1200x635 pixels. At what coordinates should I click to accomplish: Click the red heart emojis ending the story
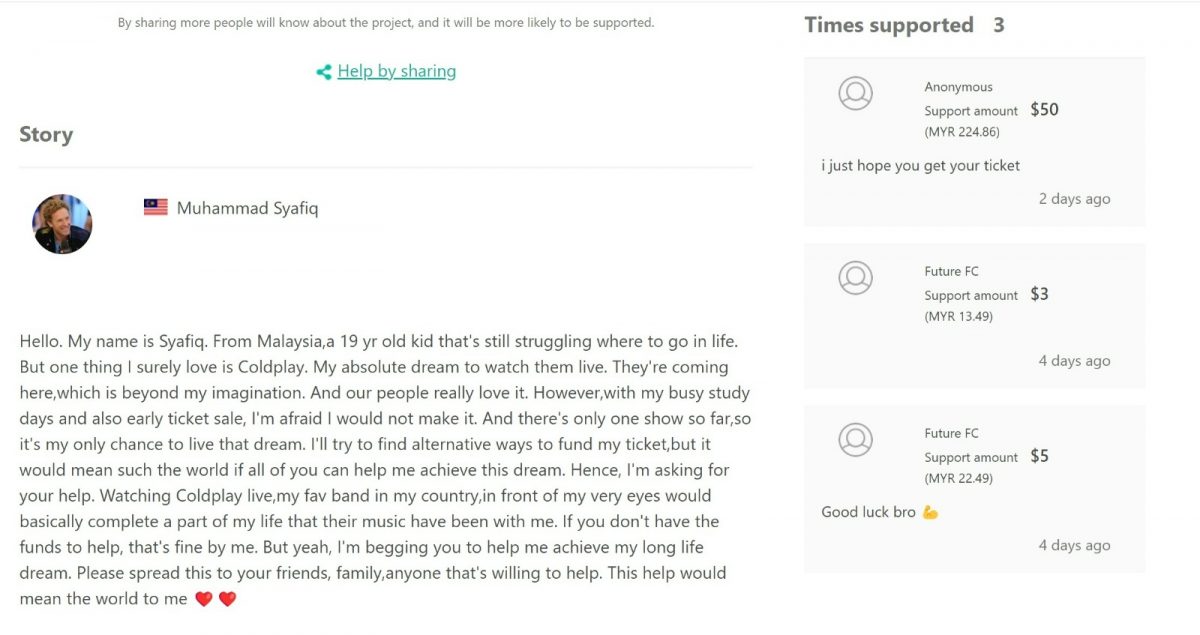pos(215,599)
